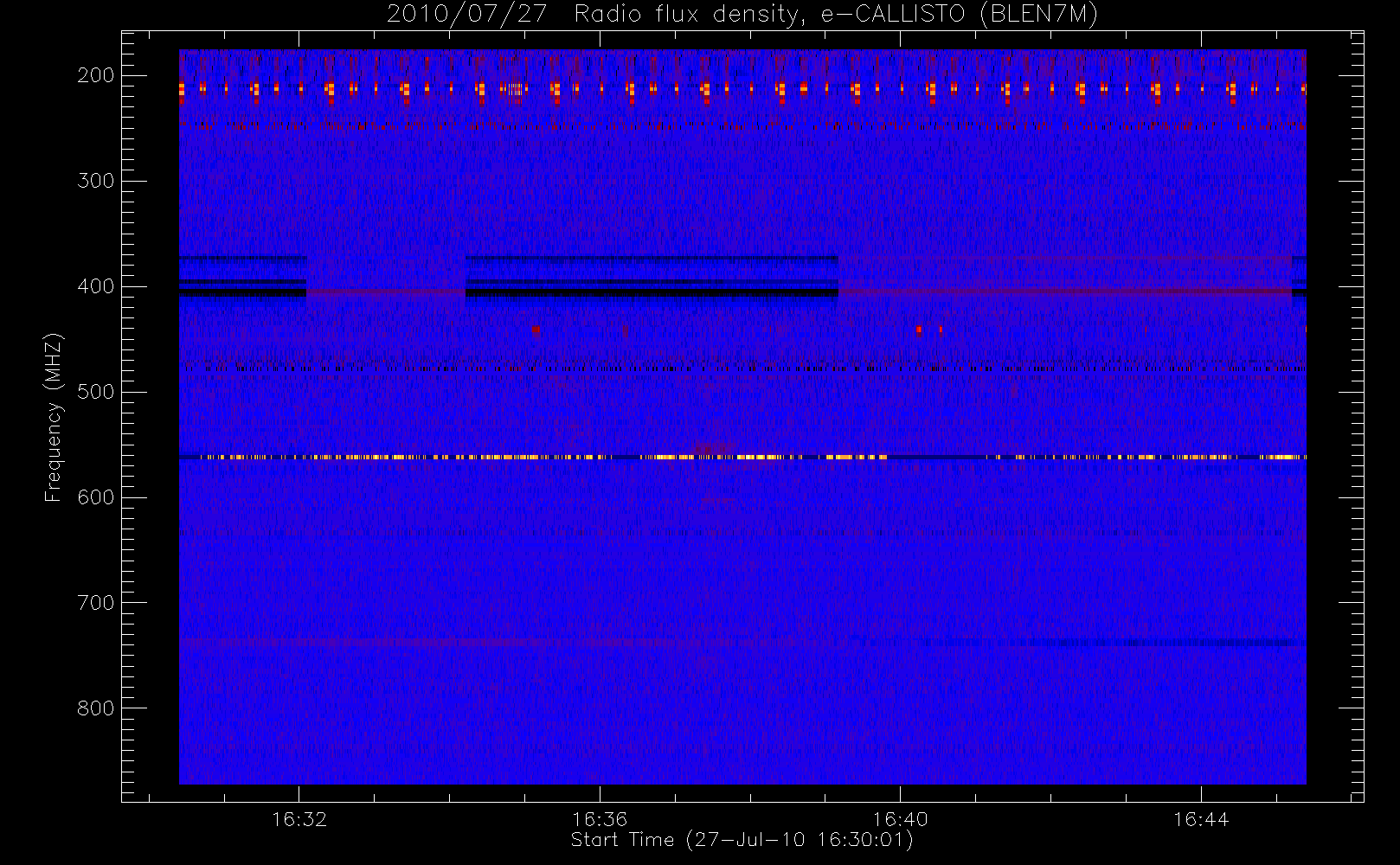Image resolution: width=1400 pixels, height=865 pixels.
Task: Click the 16:32 time axis label
Action: pyautogui.click(x=299, y=819)
